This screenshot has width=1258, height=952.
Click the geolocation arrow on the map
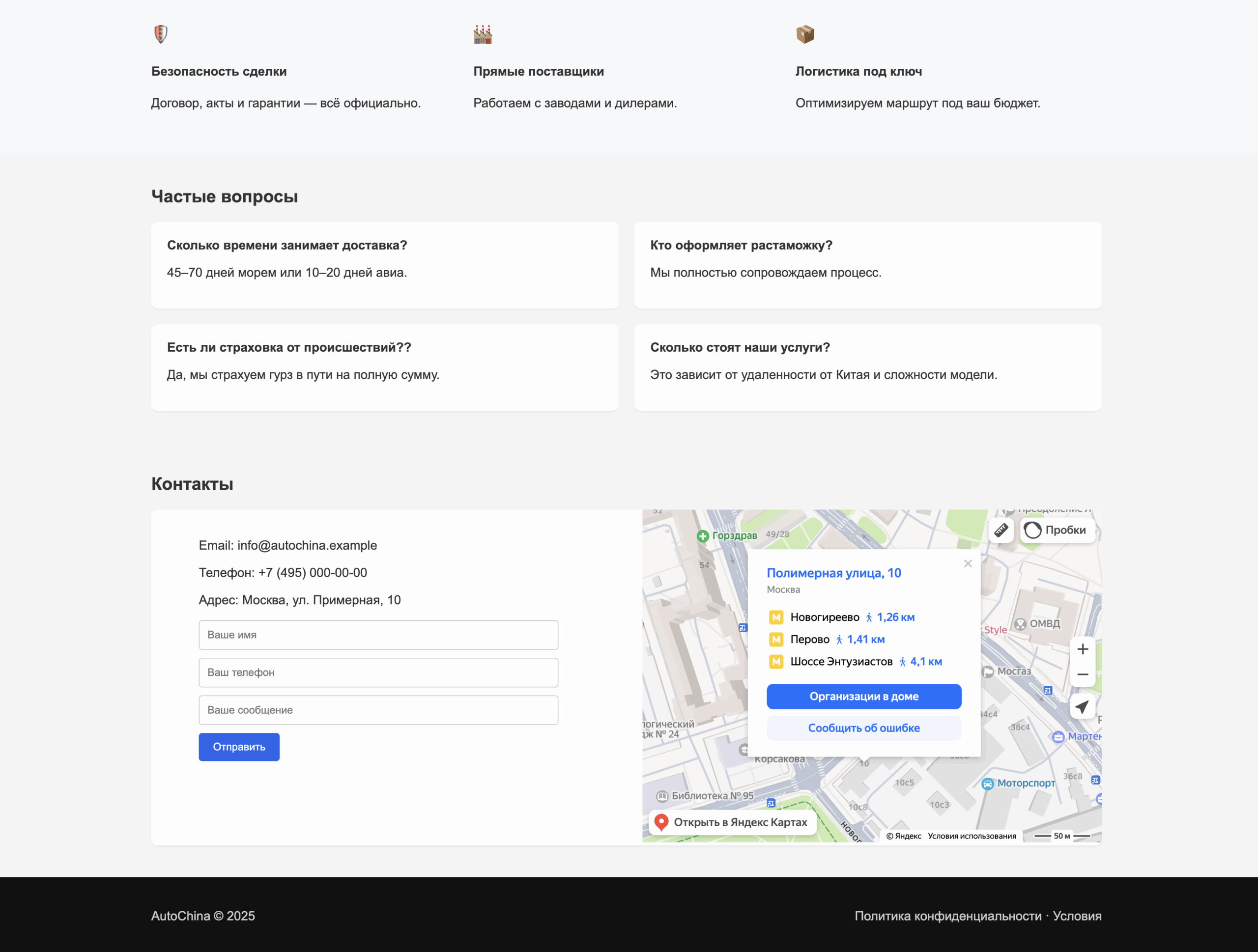[x=1082, y=707]
